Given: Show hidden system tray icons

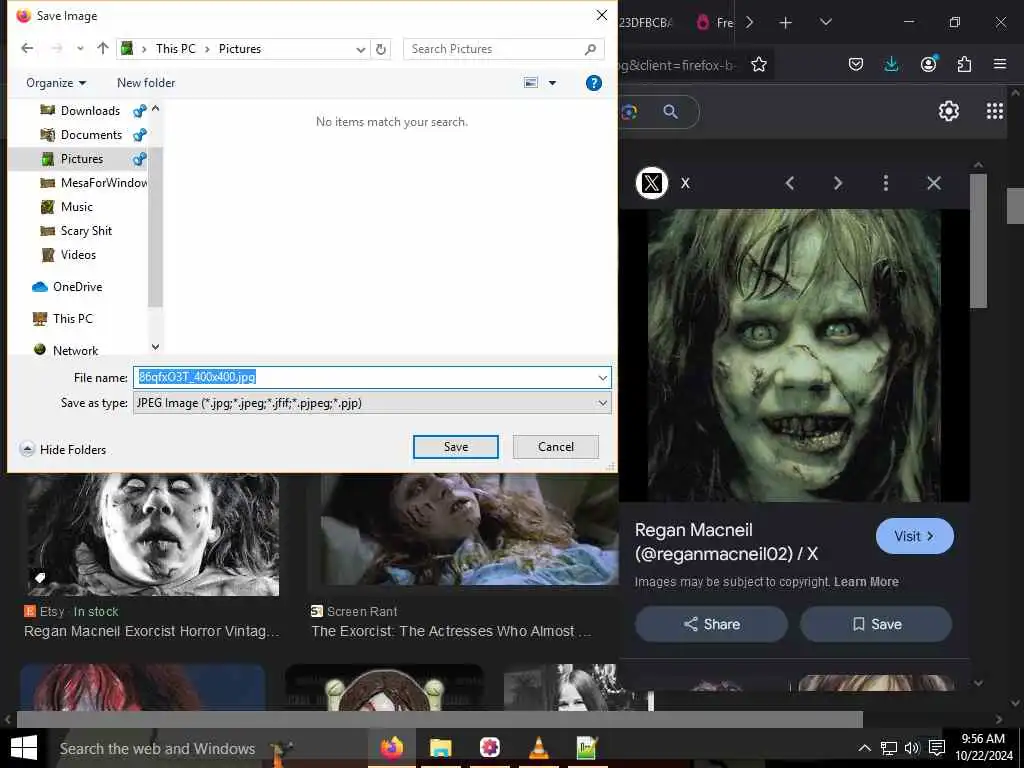Looking at the screenshot, I should (864, 748).
